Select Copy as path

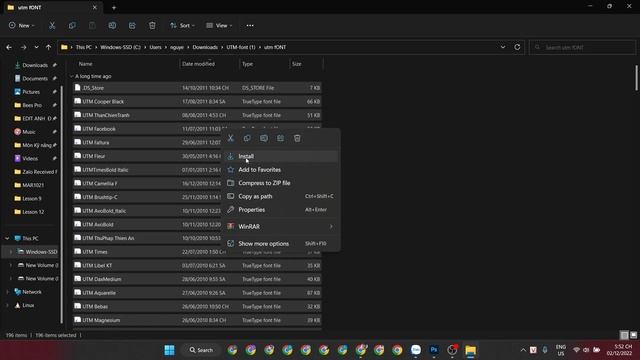click(281, 196)
